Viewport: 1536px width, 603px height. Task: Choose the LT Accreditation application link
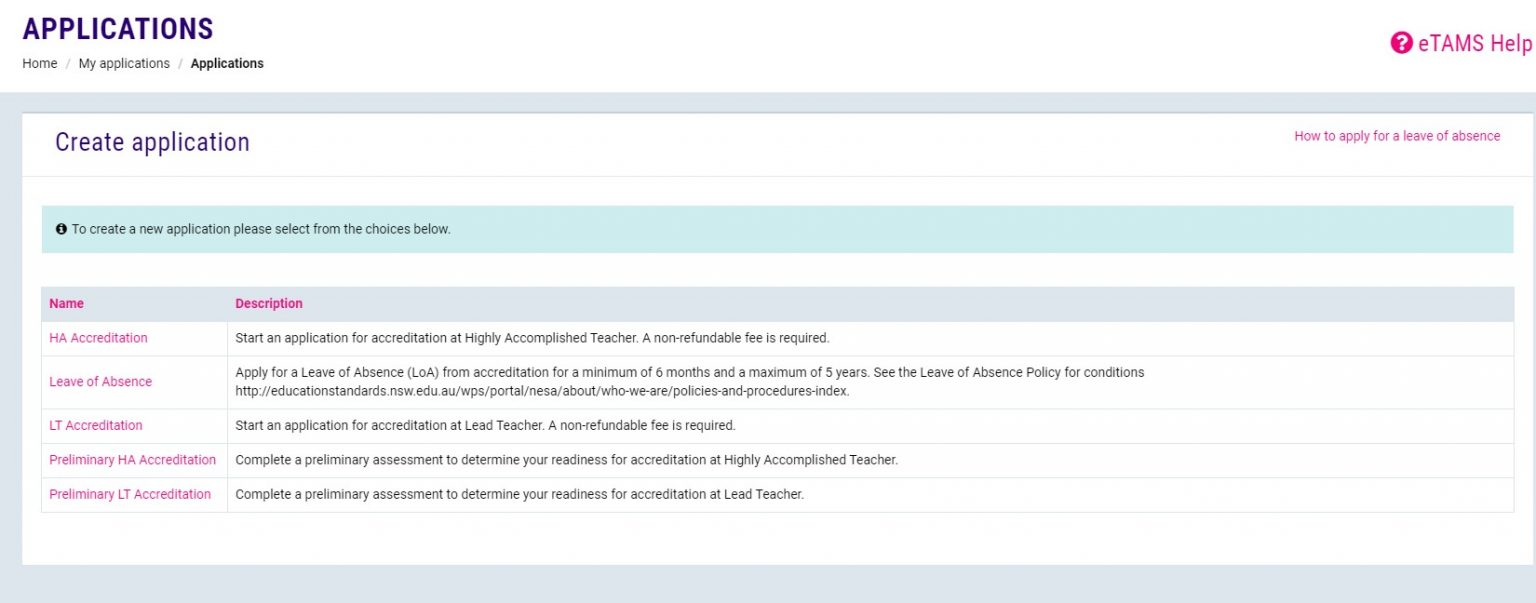coord(96,425)
